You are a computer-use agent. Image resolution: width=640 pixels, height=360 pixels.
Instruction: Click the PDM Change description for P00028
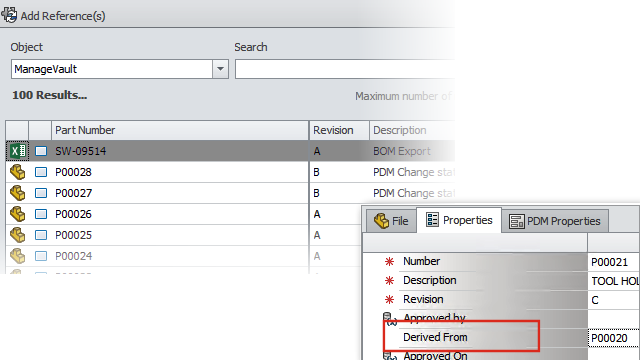[x=413, y=172]
